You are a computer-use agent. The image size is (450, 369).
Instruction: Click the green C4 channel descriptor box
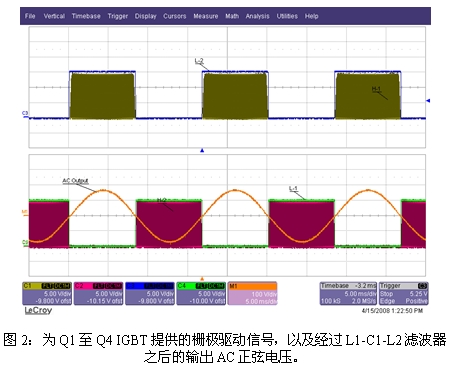pyautogui.click(x=201, y=294)
